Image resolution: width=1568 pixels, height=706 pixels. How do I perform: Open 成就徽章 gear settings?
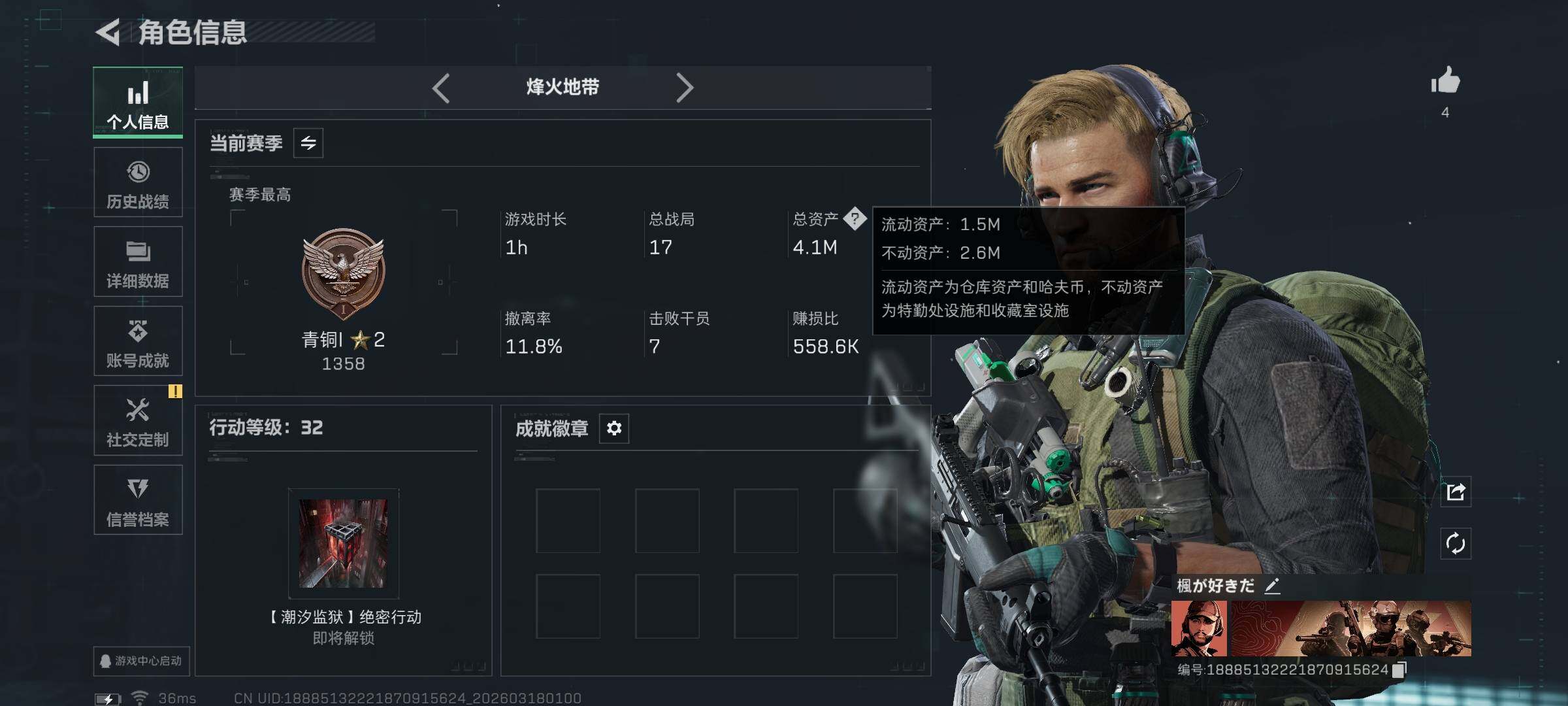614,428
